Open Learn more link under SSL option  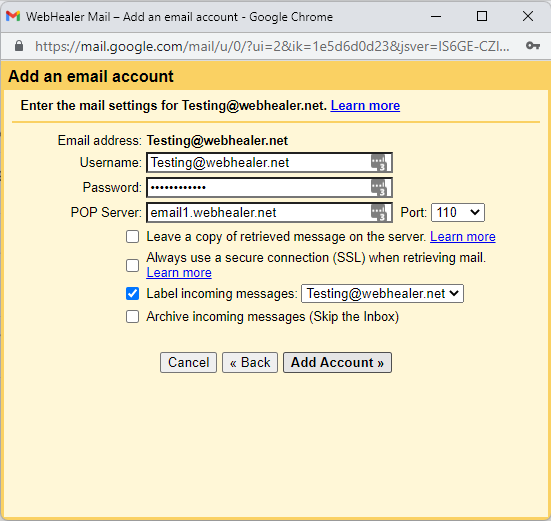(x=179, y=273)
